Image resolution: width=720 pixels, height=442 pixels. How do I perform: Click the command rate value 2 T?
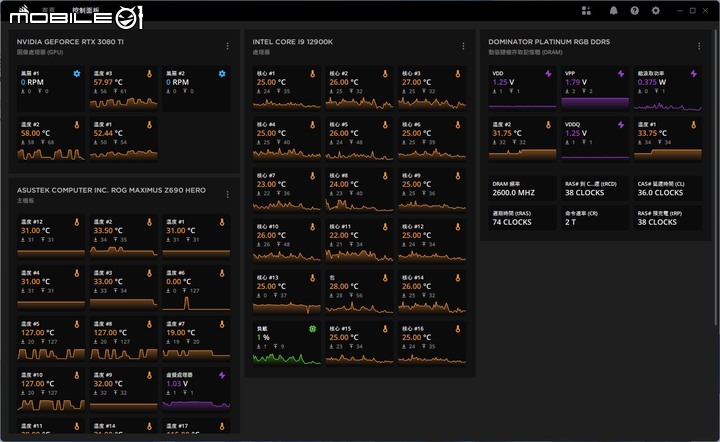(x=570, y=222)
